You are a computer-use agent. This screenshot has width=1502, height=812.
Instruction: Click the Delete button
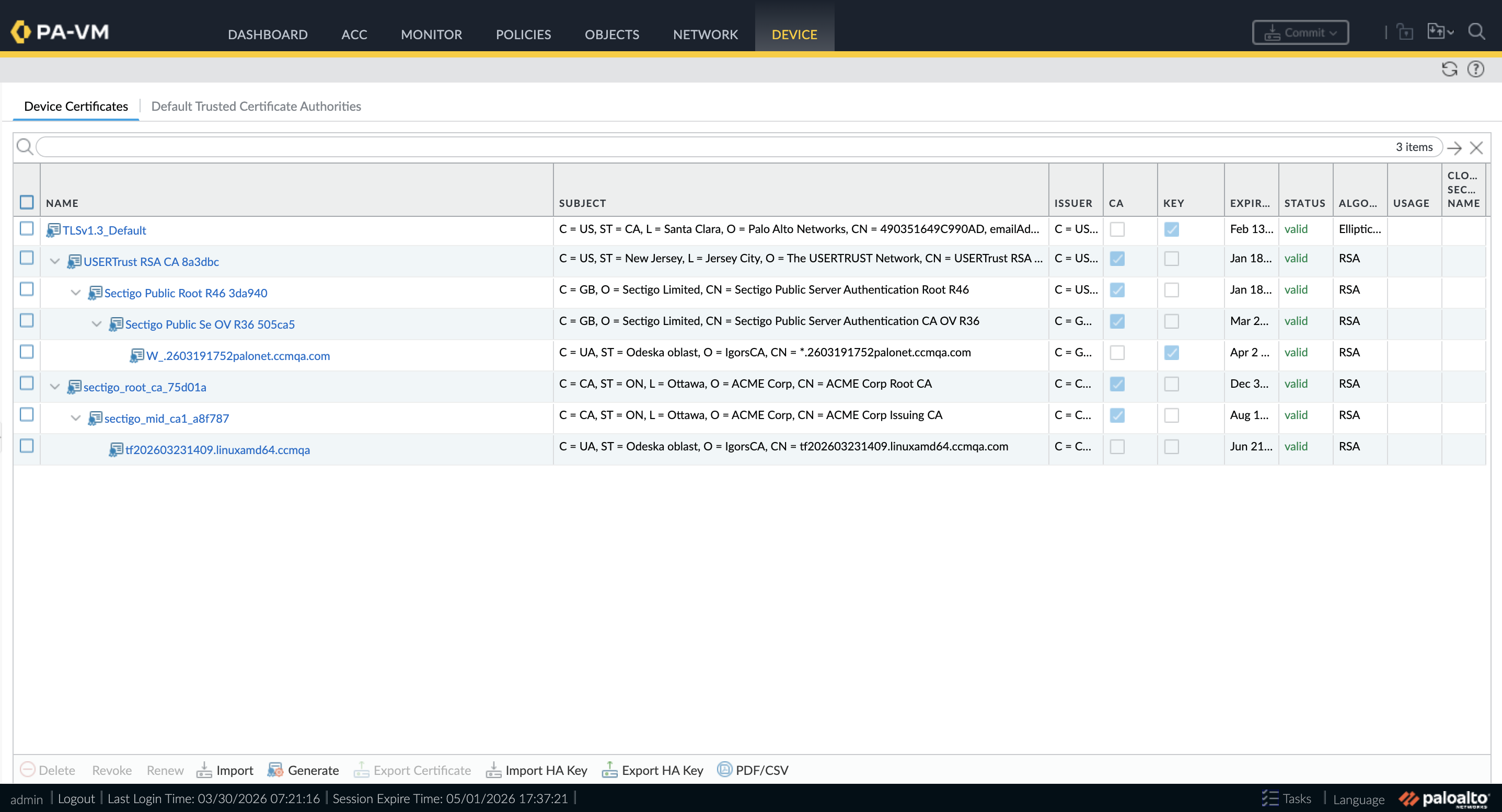click(x=48, y=770)
